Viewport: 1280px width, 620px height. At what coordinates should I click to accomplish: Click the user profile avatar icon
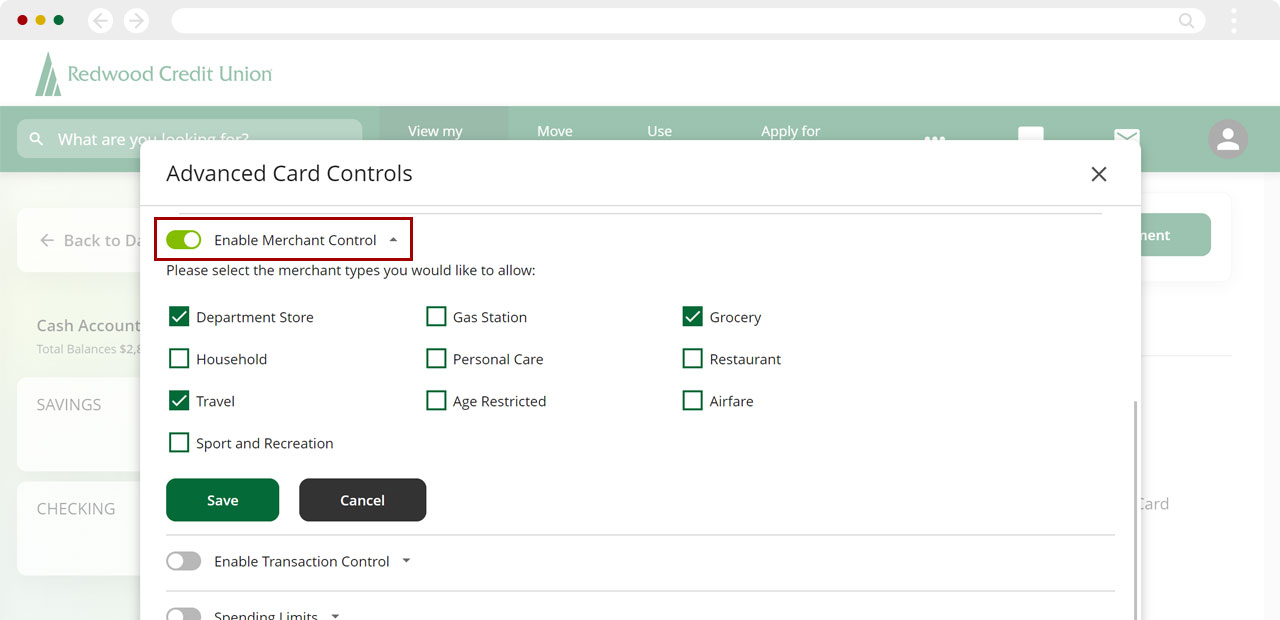click(1227, 139)
